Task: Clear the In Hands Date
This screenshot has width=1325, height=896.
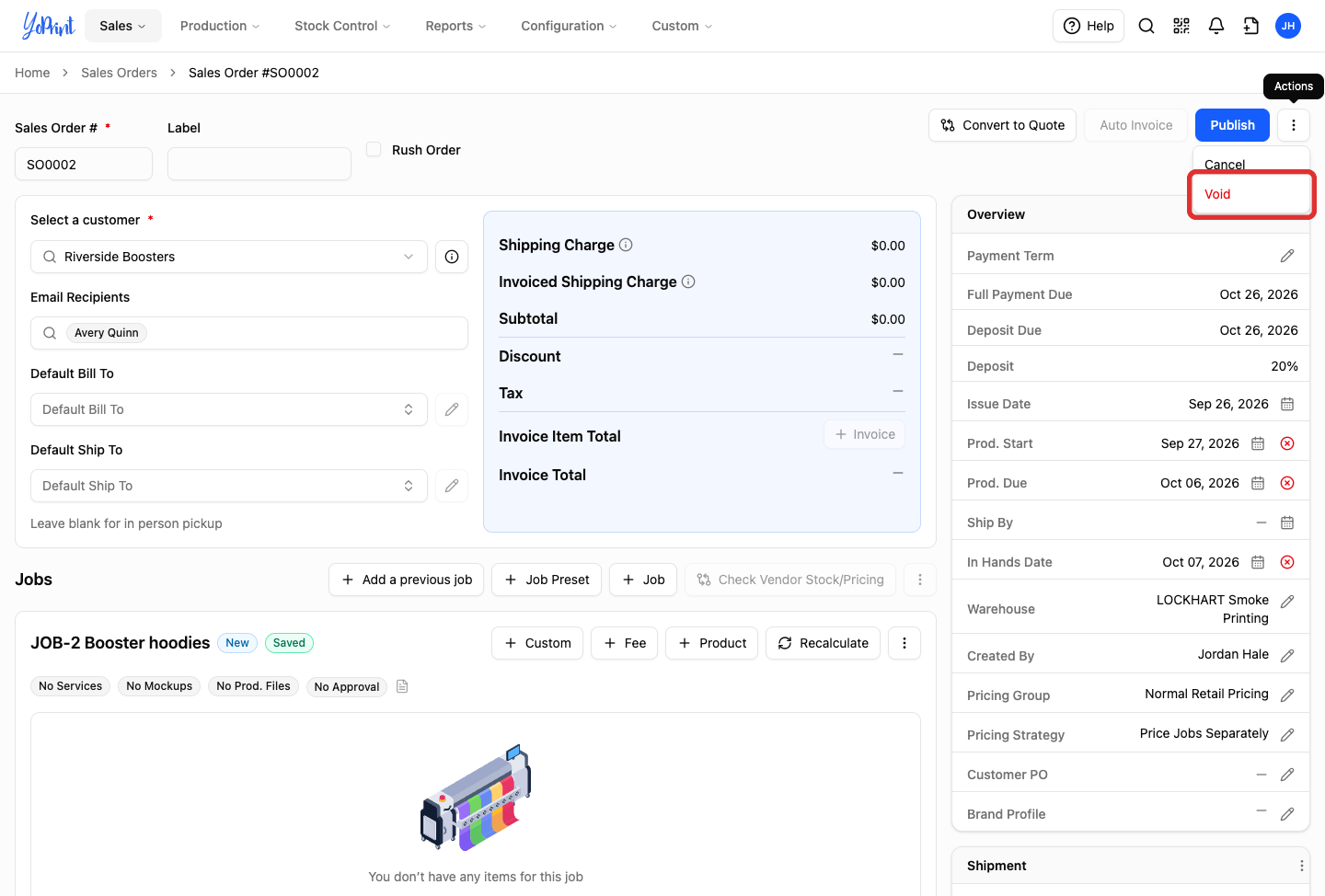Action: coord(1287,562)
